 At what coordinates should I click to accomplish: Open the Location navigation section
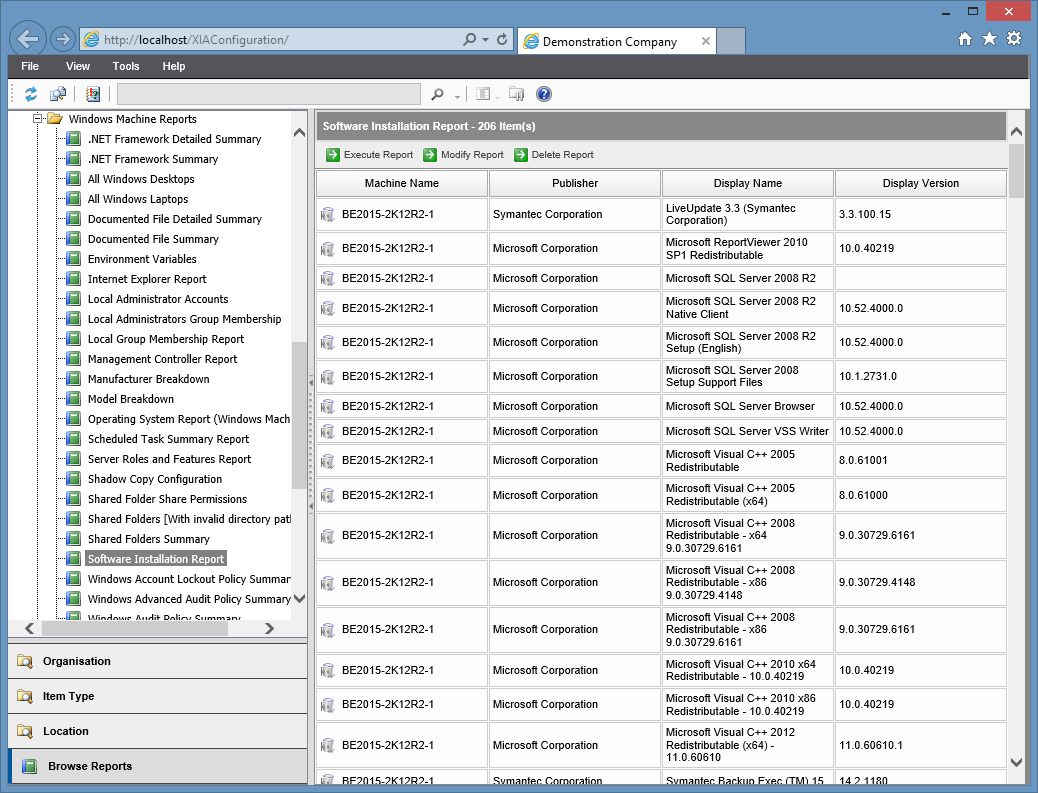pyautogui.click(x=158, y=731)
